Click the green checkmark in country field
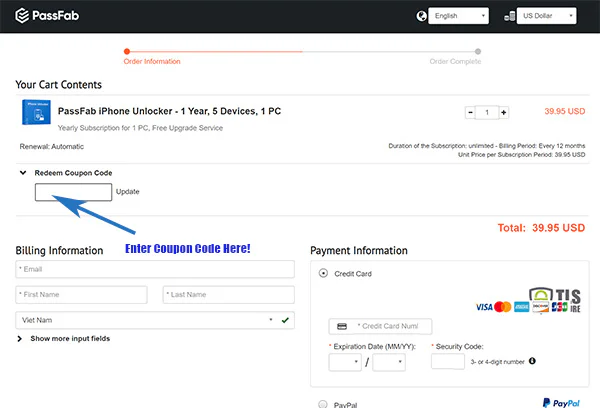600x408 pixels. pos(285,320)
